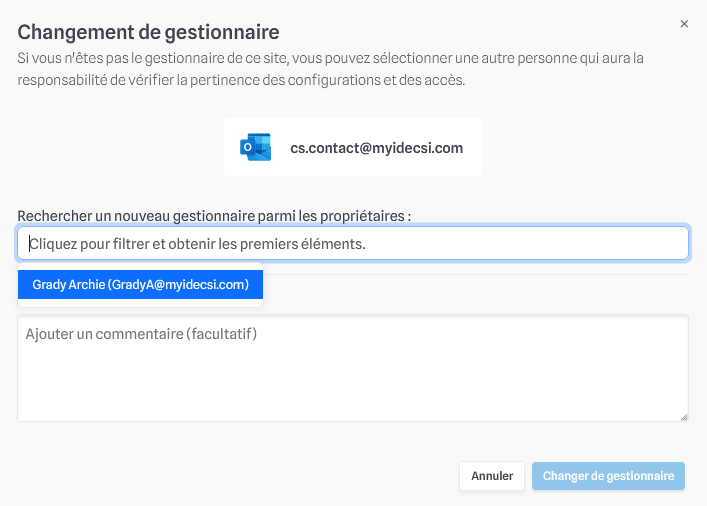Click the Changement de gestionnaire heading
This screenshot has height=506, width=707.
pyautogui.click(x=148, y=32)
